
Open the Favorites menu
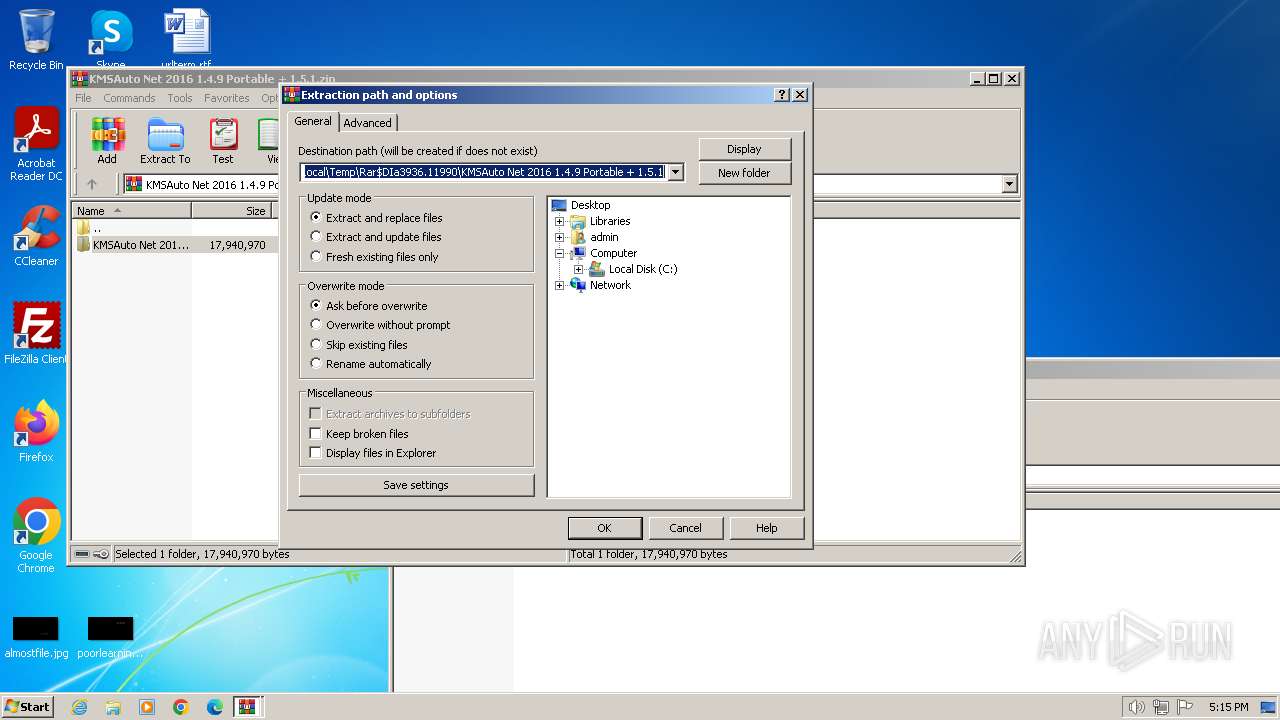227,98
